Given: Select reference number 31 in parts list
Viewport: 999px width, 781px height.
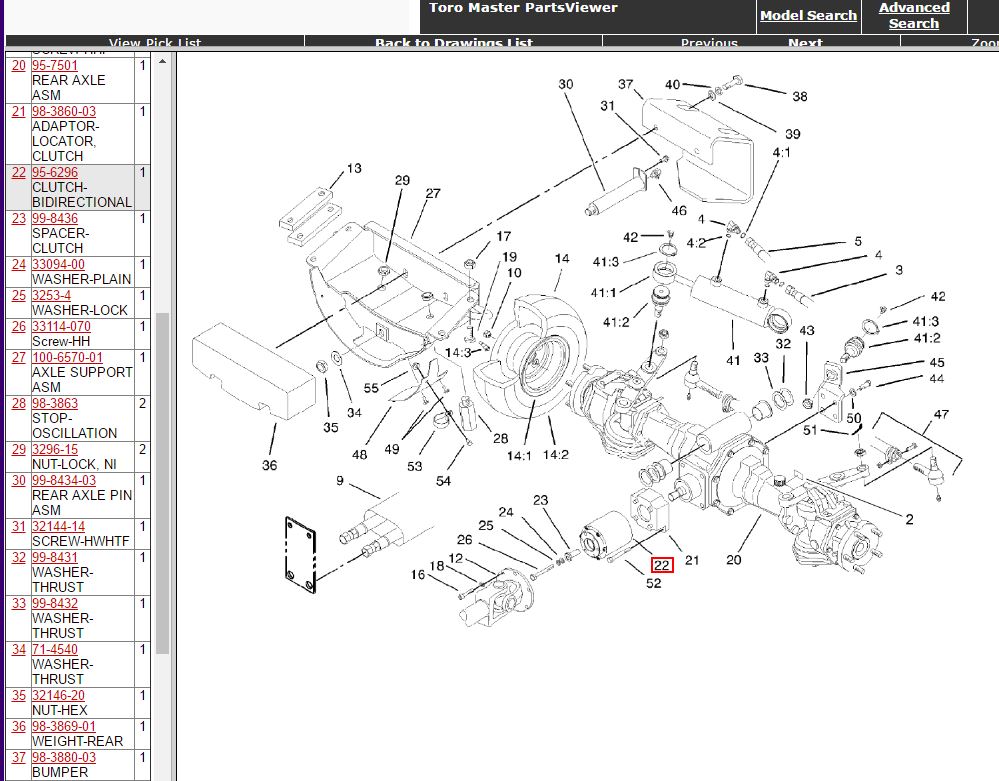Looking at the screenshot, I should coord(18,527).
